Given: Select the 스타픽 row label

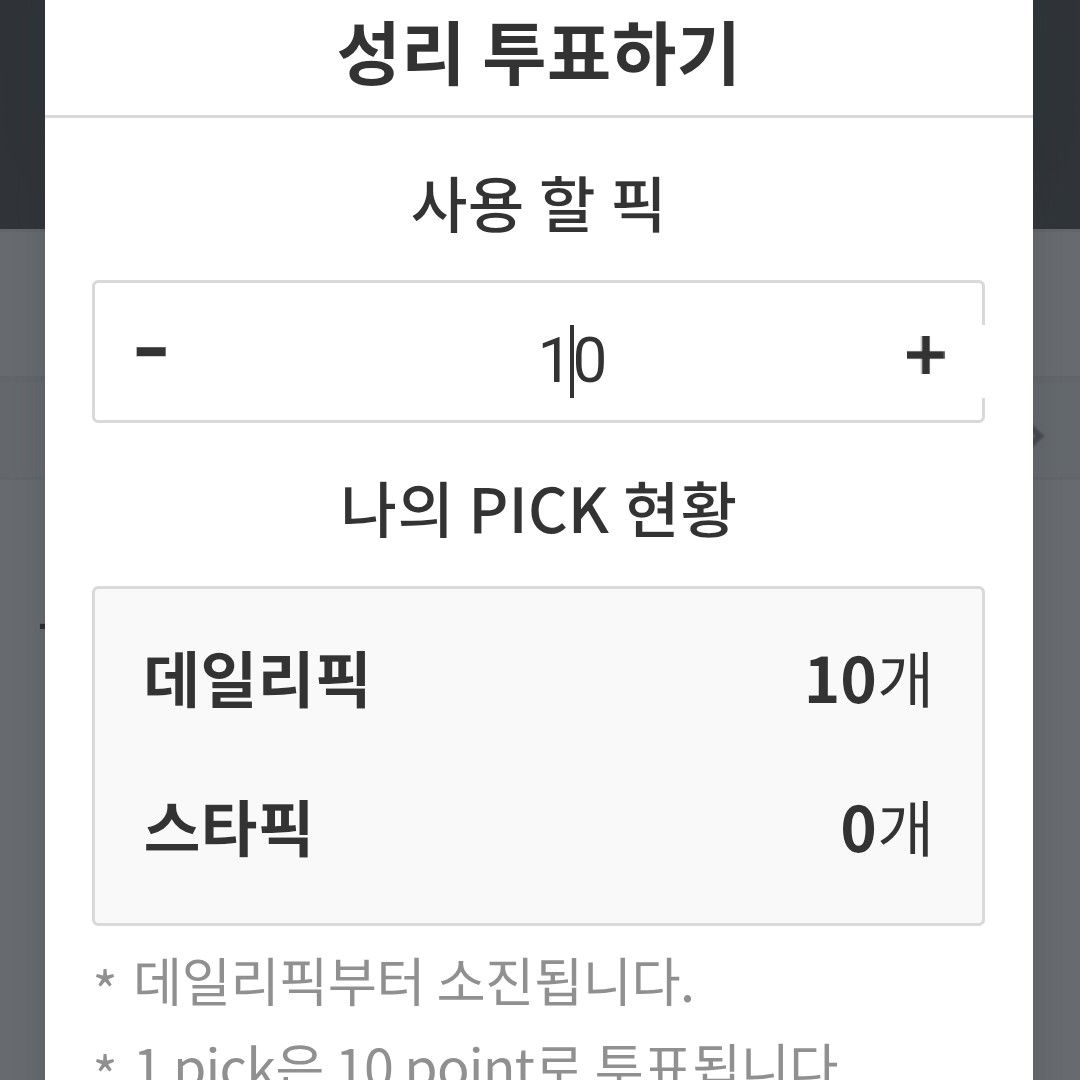Looking at the screenshot, I should click(x=228, y=829).
